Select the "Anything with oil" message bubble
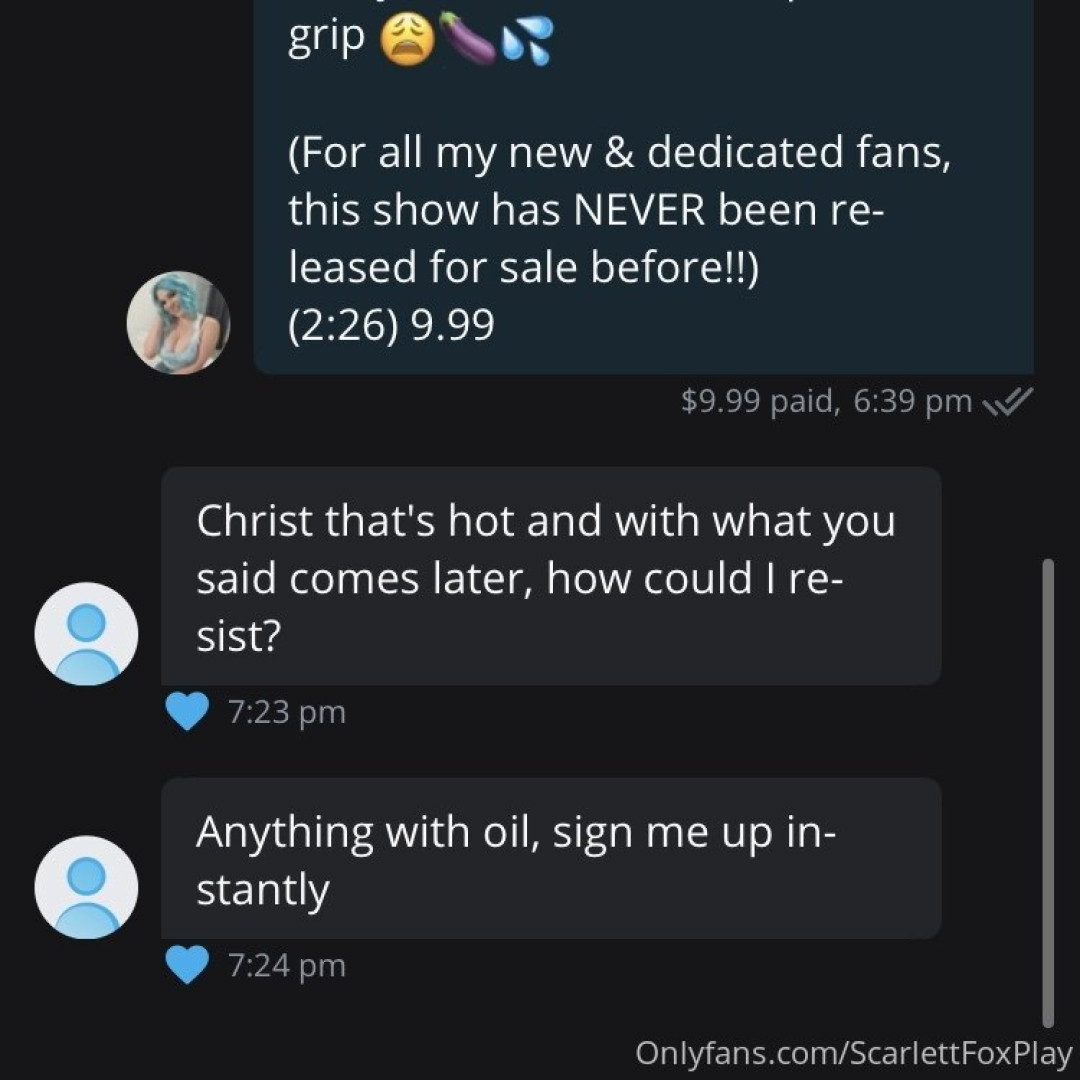 click(x=550, y=858)
